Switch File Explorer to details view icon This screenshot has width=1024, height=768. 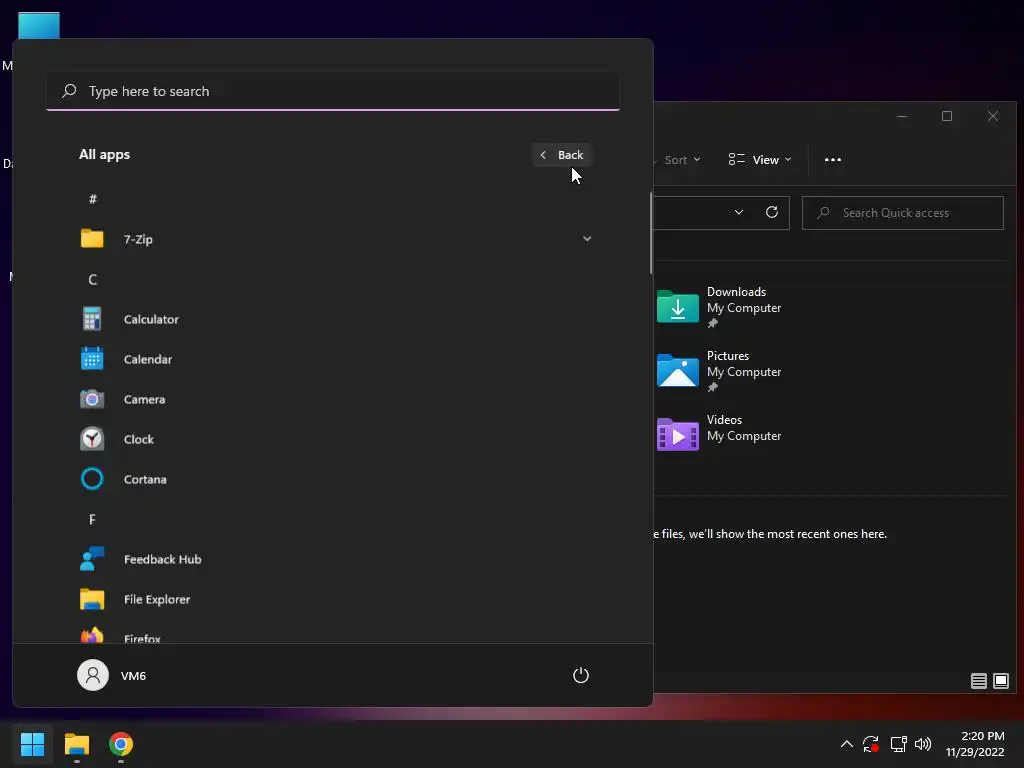click(x=978, y=681)
